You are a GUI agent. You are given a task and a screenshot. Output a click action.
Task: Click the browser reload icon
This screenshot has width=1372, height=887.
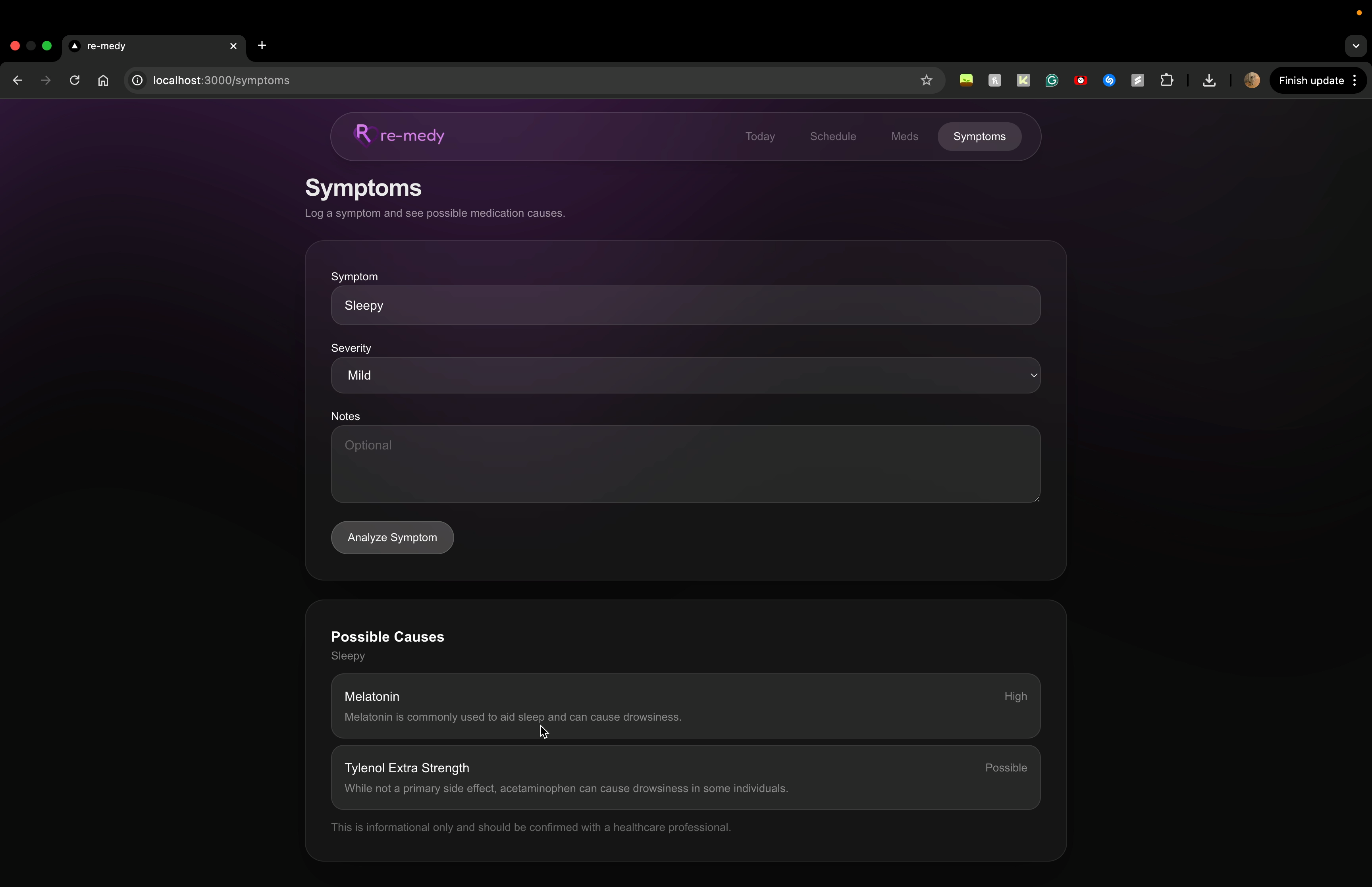74,81
